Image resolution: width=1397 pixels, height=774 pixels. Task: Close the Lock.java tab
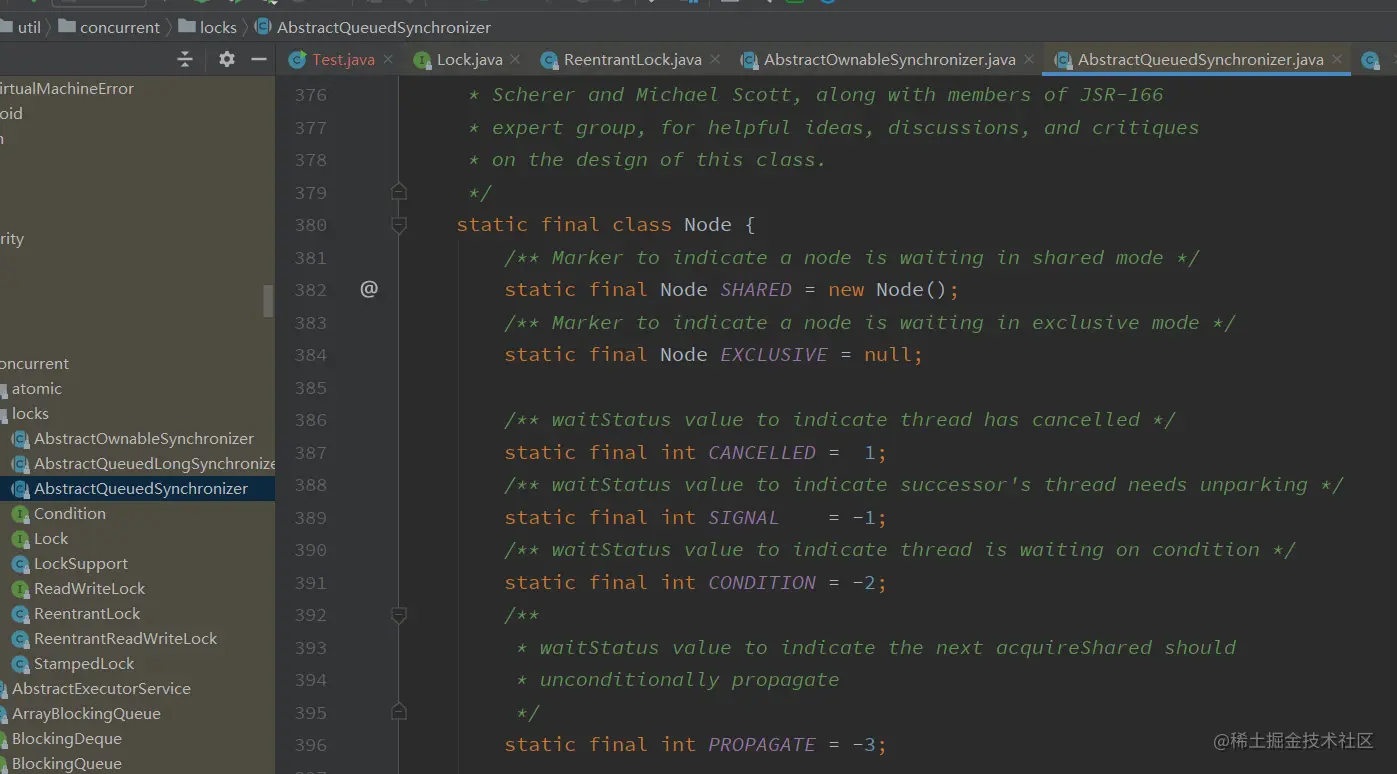(x=515, y=60)
